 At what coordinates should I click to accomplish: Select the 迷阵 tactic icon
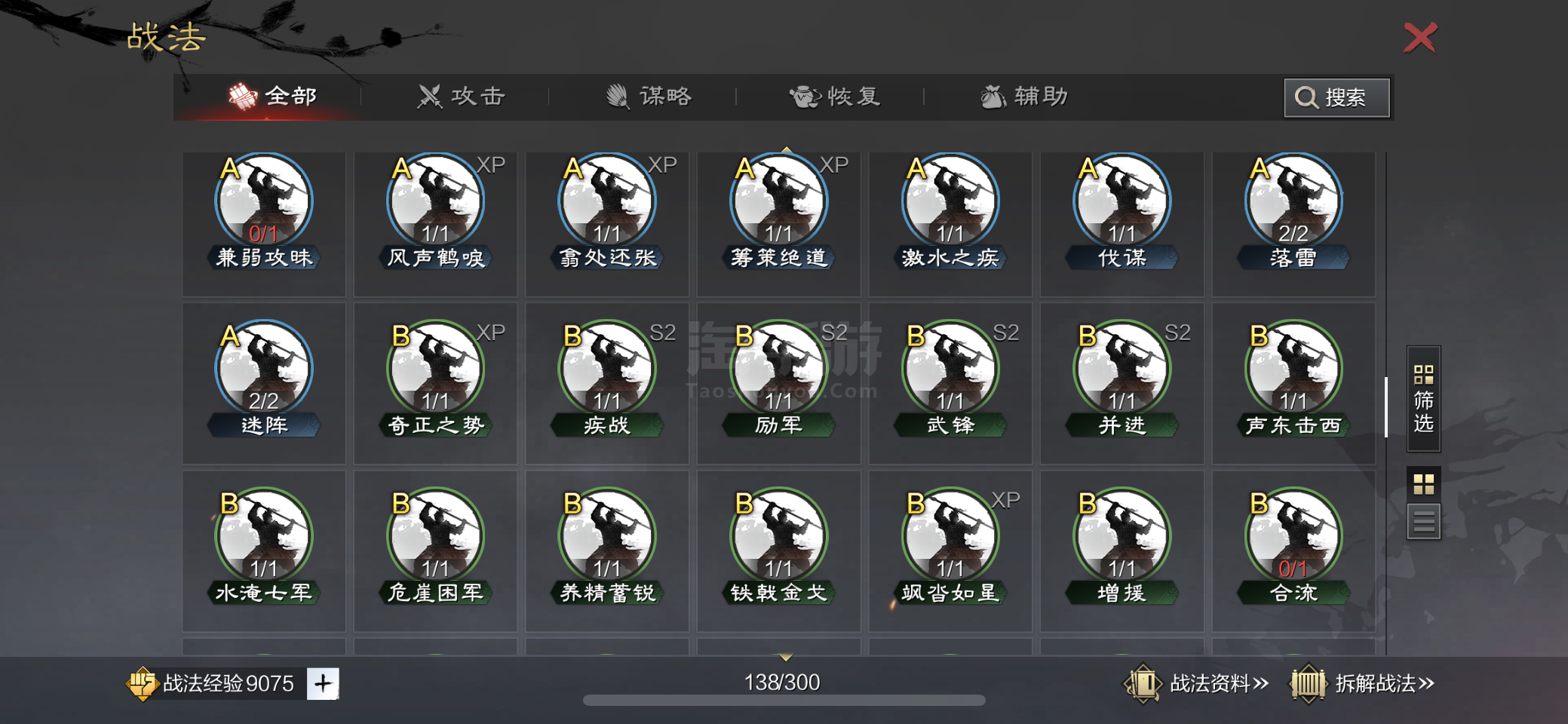(x=263, y=370)
